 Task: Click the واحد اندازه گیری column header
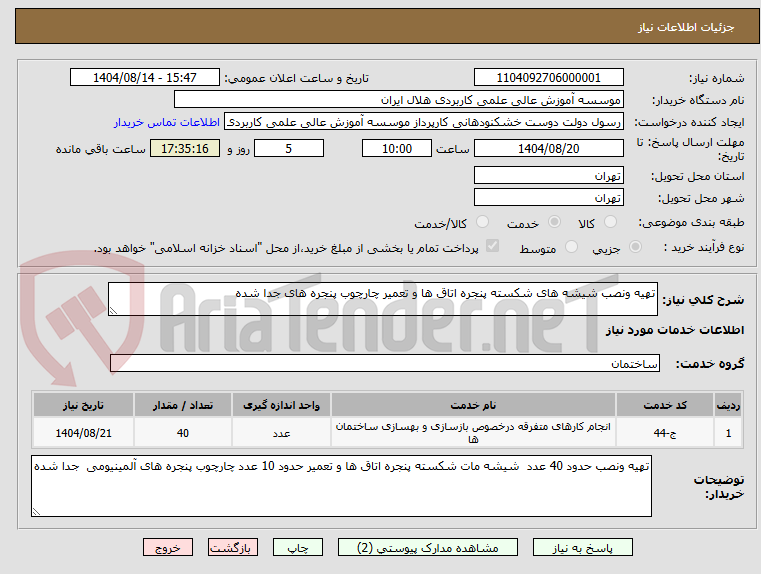click(281, 405)
